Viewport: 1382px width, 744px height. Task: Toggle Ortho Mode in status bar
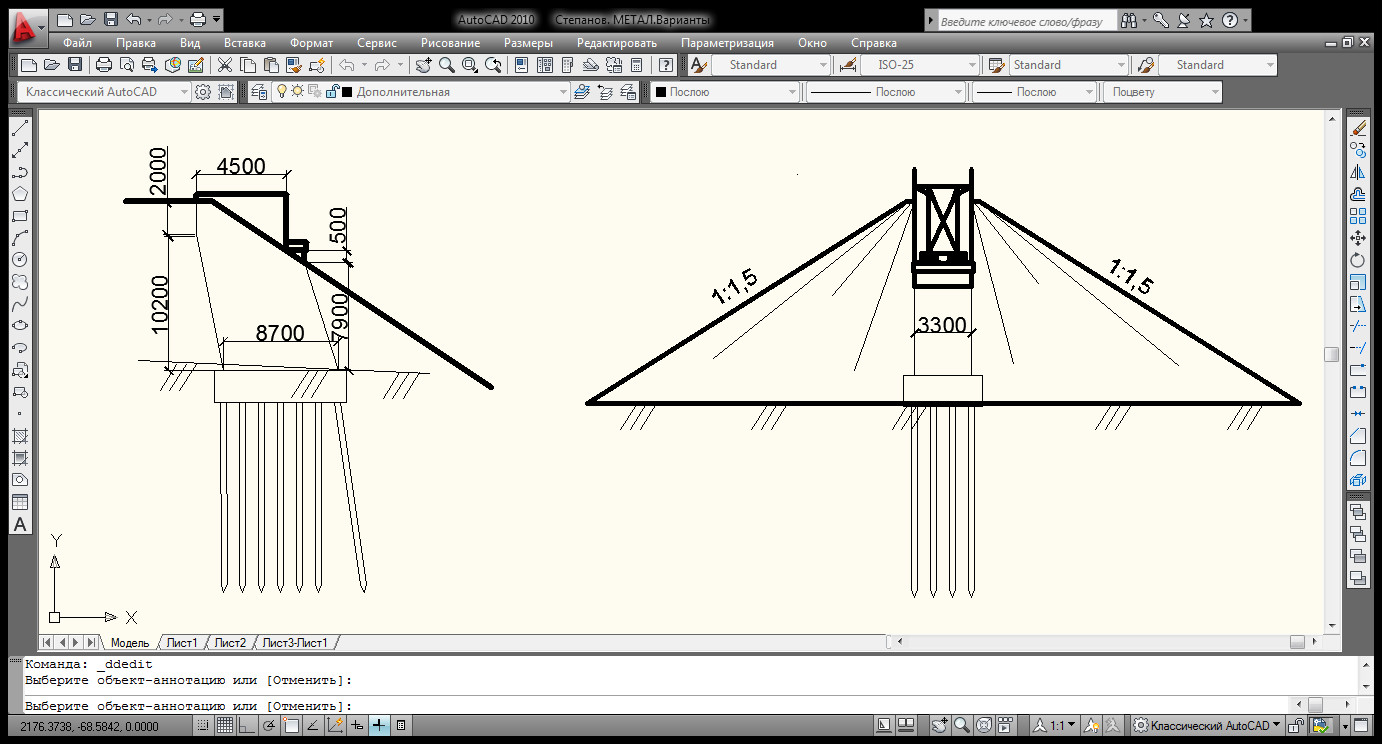pos(248,725)
